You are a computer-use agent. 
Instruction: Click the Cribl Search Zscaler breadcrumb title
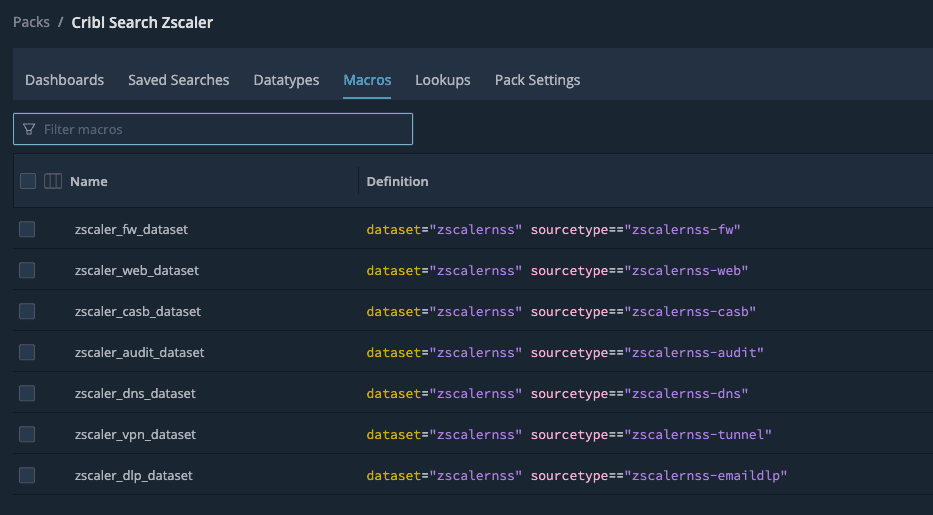(142, 22)
